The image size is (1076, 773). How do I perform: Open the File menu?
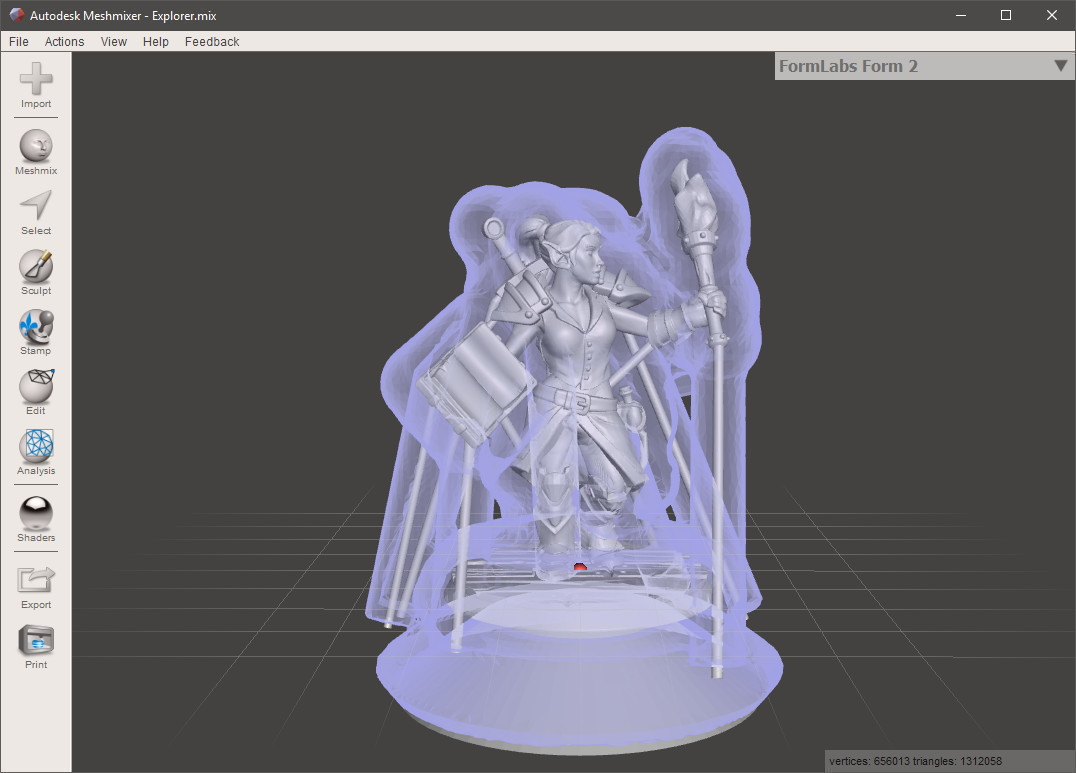click(18, 42)
